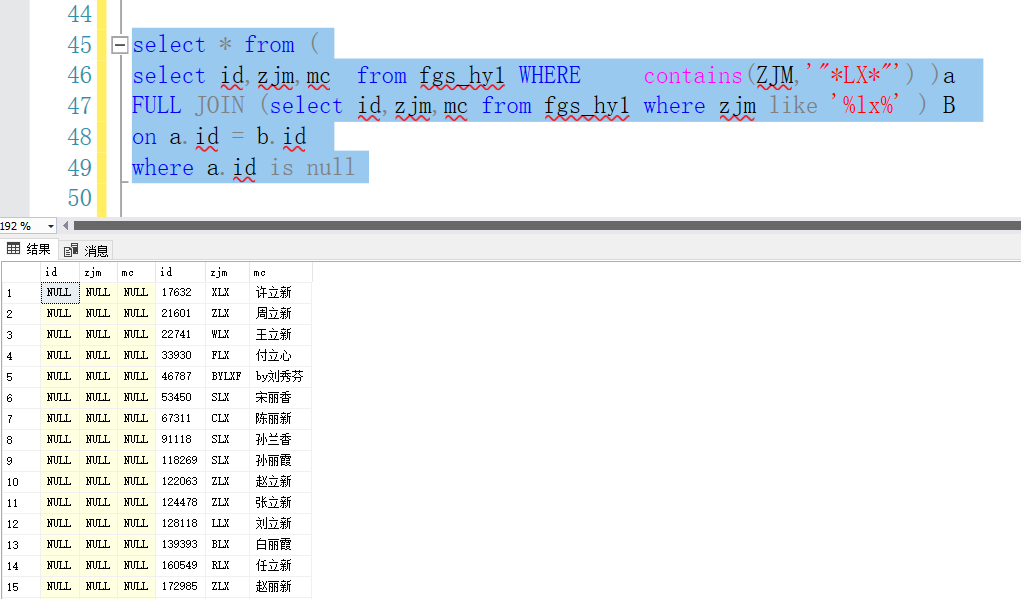Click the mc cell 周立新

281,314
